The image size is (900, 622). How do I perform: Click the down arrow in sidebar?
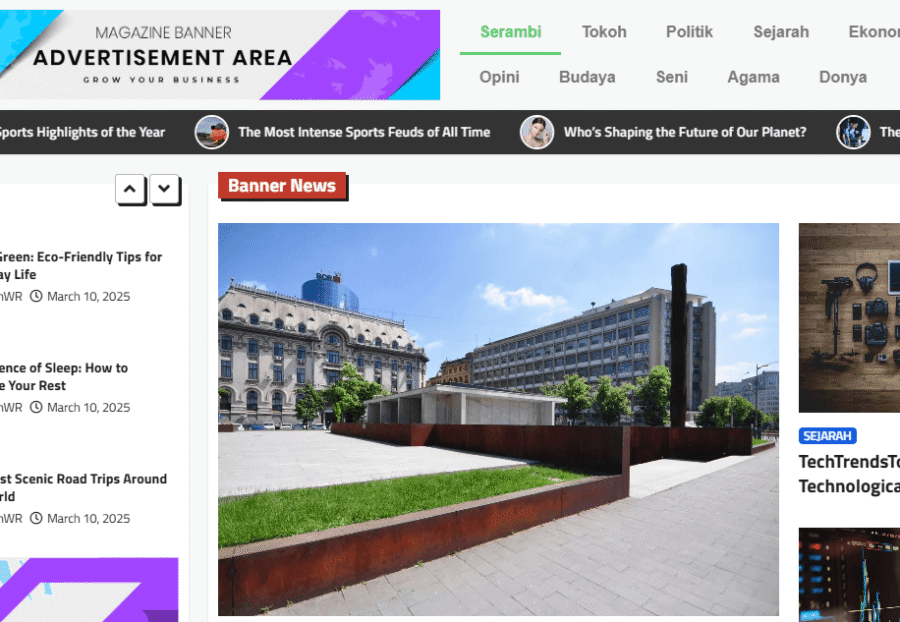164,189
